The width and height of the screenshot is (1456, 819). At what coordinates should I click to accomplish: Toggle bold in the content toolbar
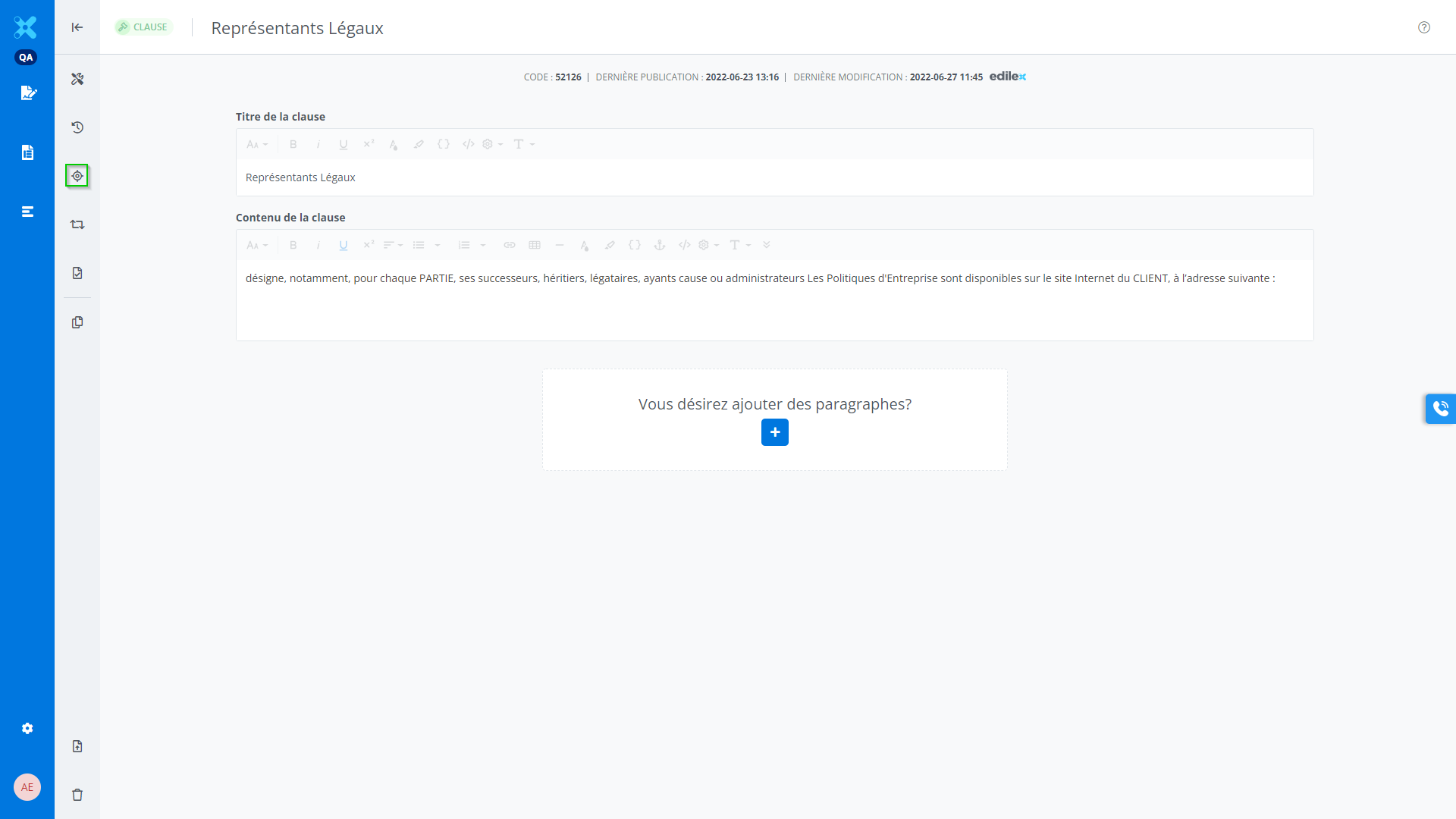tap(293, 245)
